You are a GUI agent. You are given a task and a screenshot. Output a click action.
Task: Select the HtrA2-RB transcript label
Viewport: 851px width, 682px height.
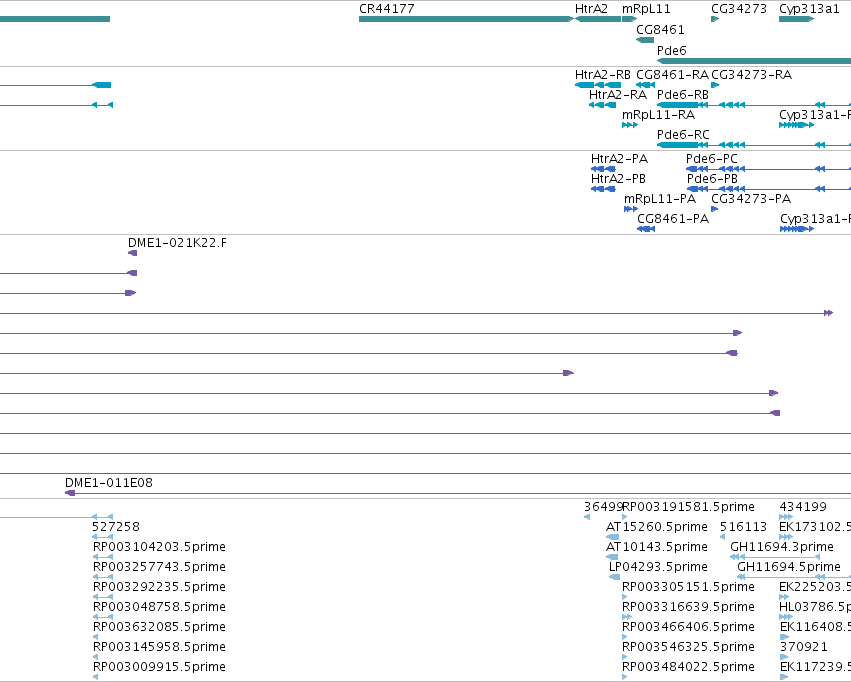pyautogui.click(x=602, y=74)
